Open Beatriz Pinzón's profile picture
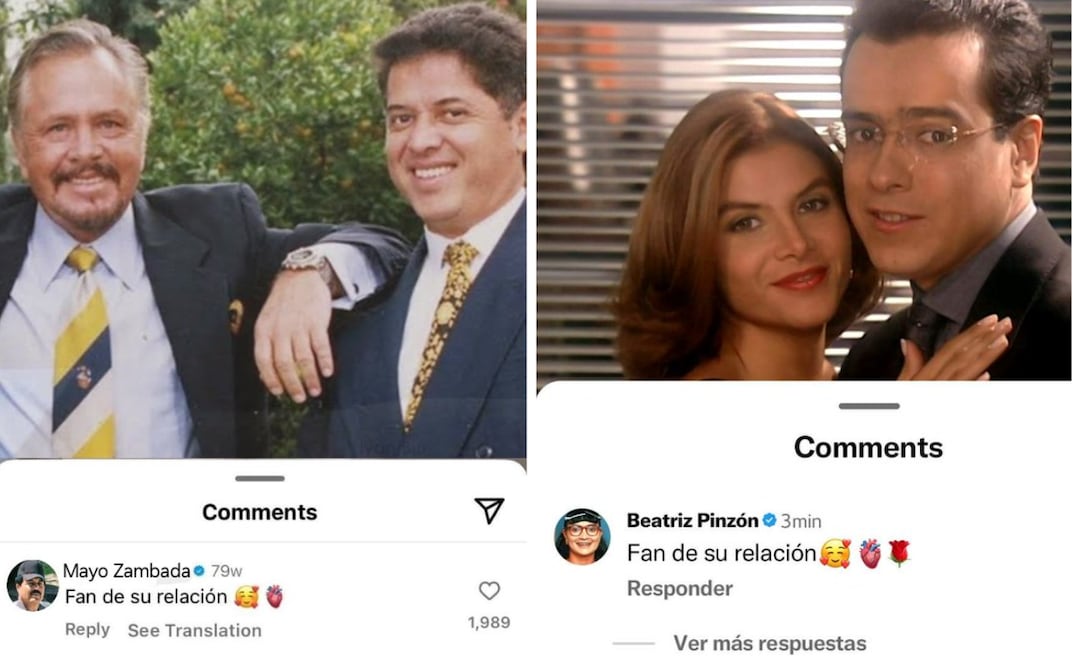The image size is (1080, 666). [x=580, y=535]
